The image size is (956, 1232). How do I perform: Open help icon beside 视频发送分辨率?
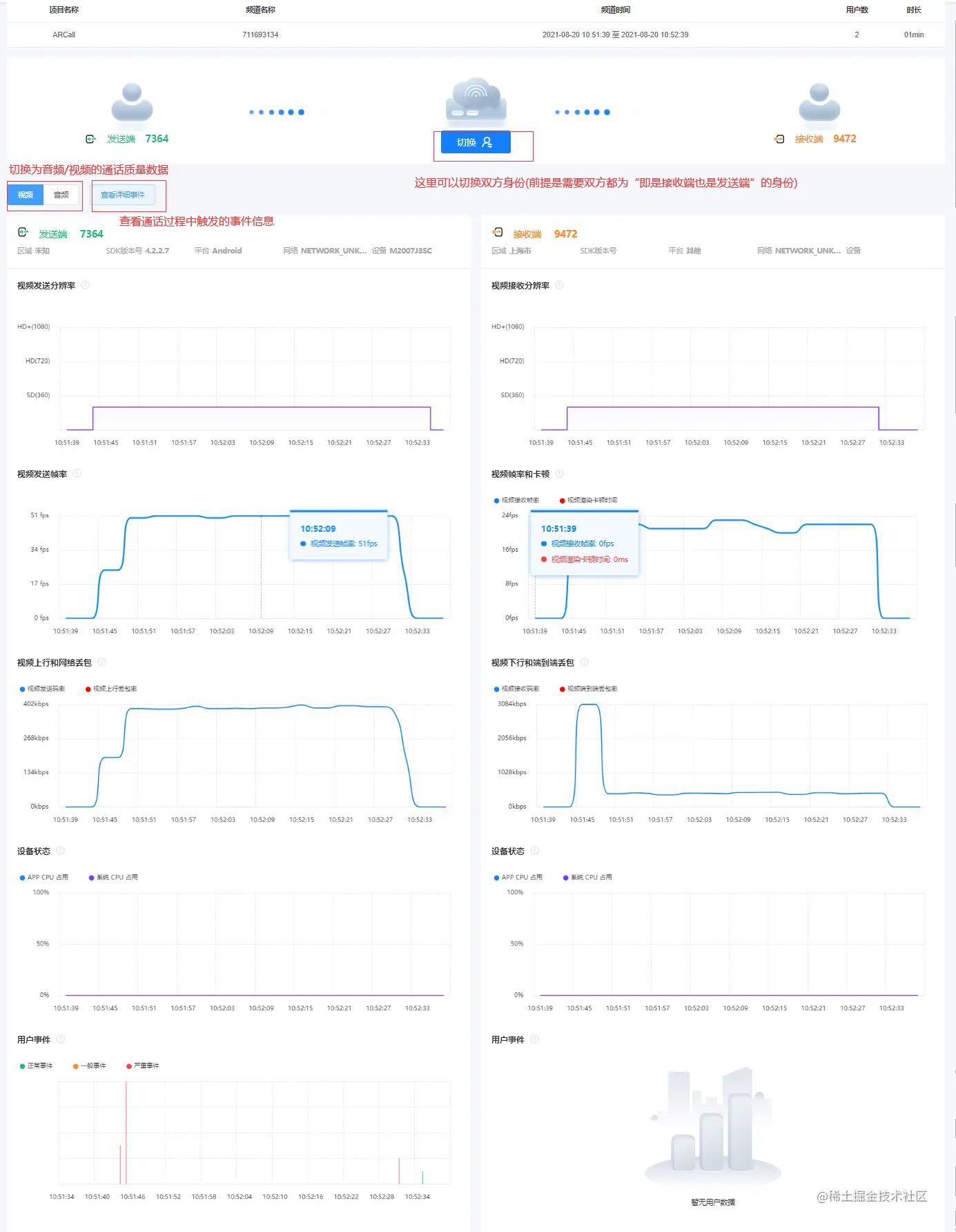86,285
